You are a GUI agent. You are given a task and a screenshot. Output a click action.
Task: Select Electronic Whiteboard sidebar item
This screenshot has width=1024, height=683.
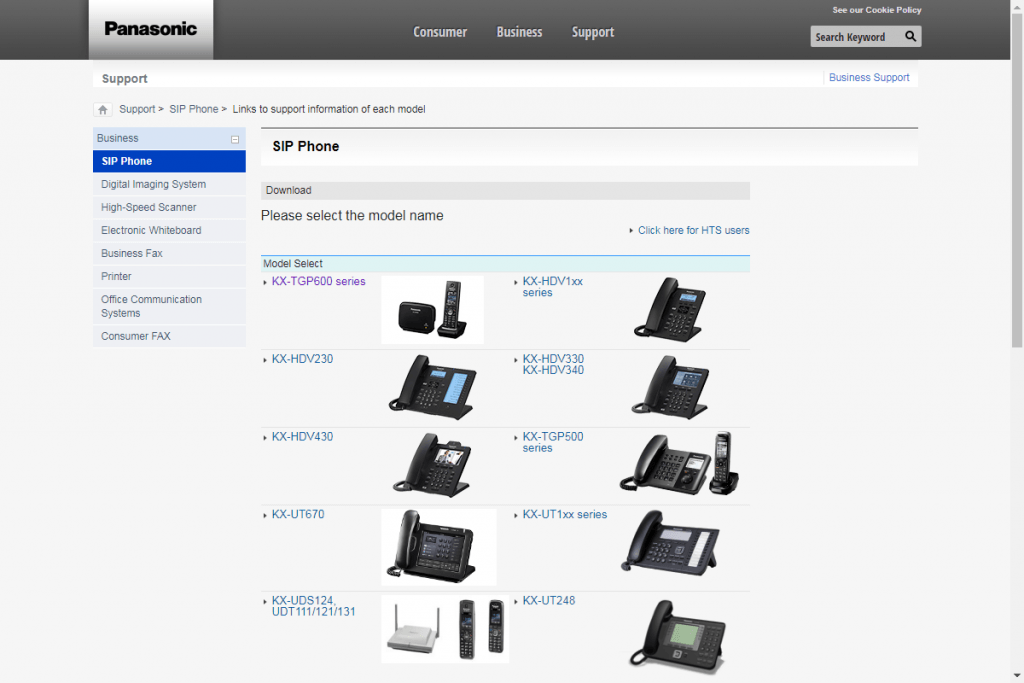coord(169,230)
